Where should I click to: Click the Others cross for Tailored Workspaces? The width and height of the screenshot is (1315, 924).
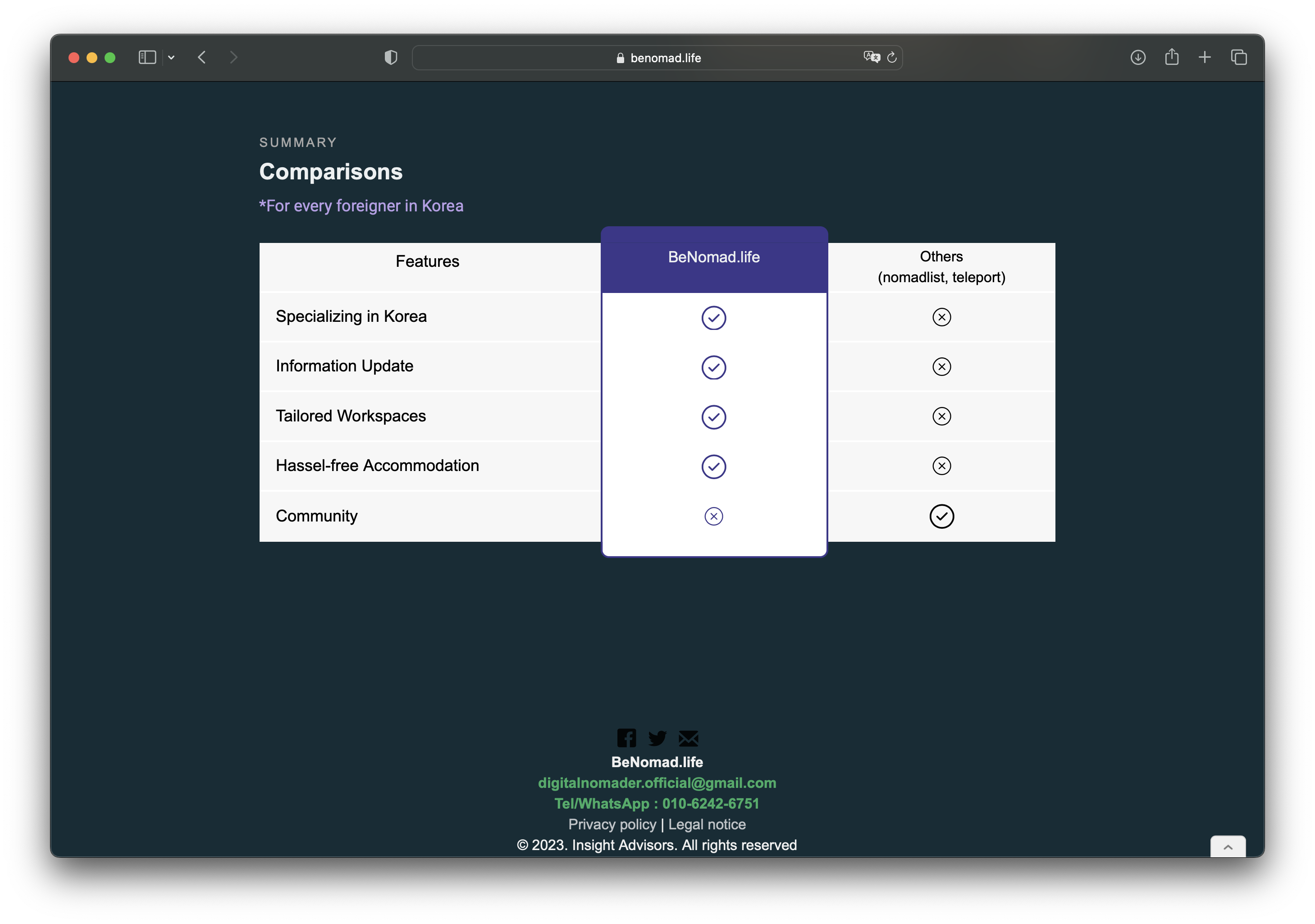pos(941,416)
